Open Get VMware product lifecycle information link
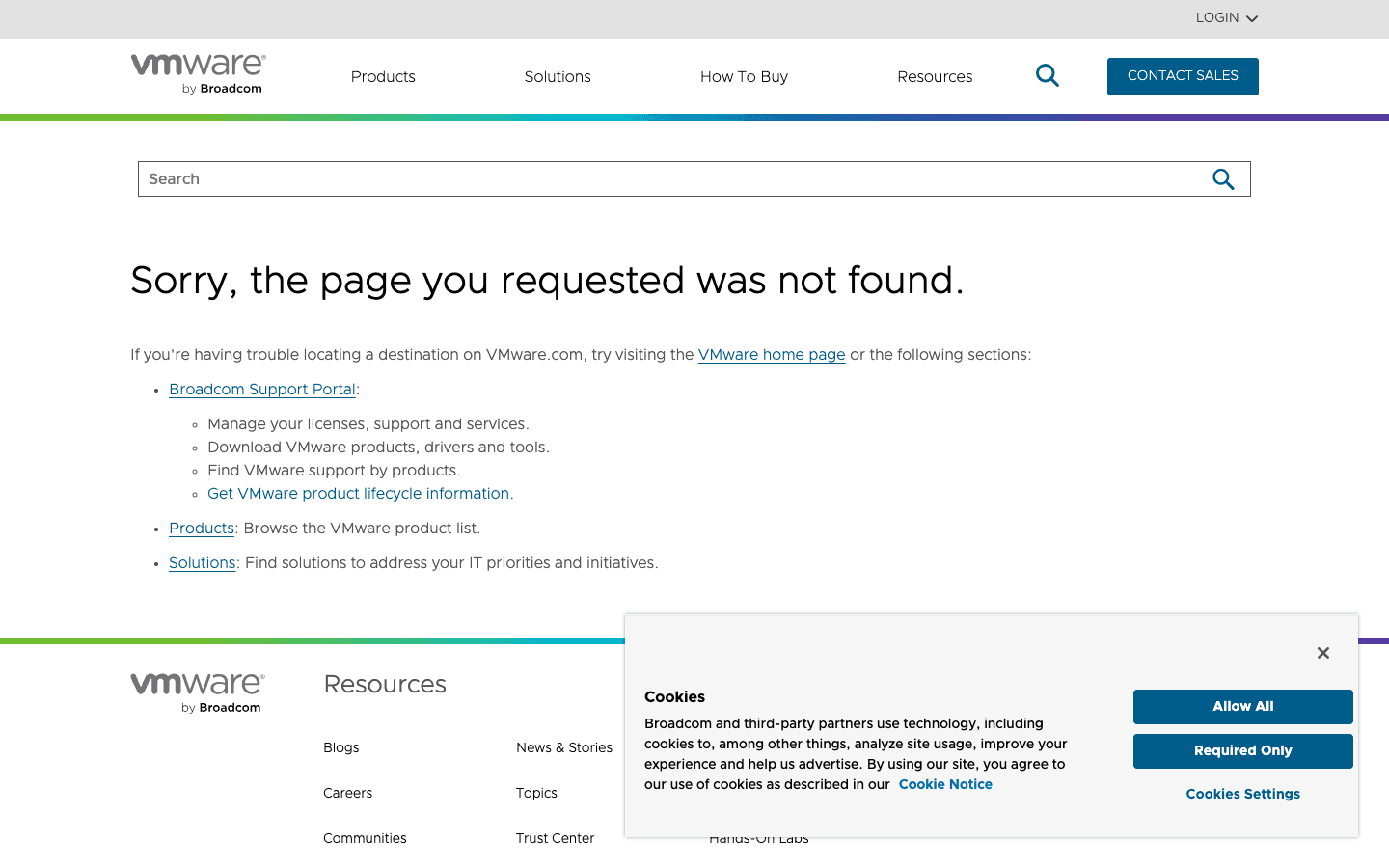 pyautogui.click(x=361, y=494)
